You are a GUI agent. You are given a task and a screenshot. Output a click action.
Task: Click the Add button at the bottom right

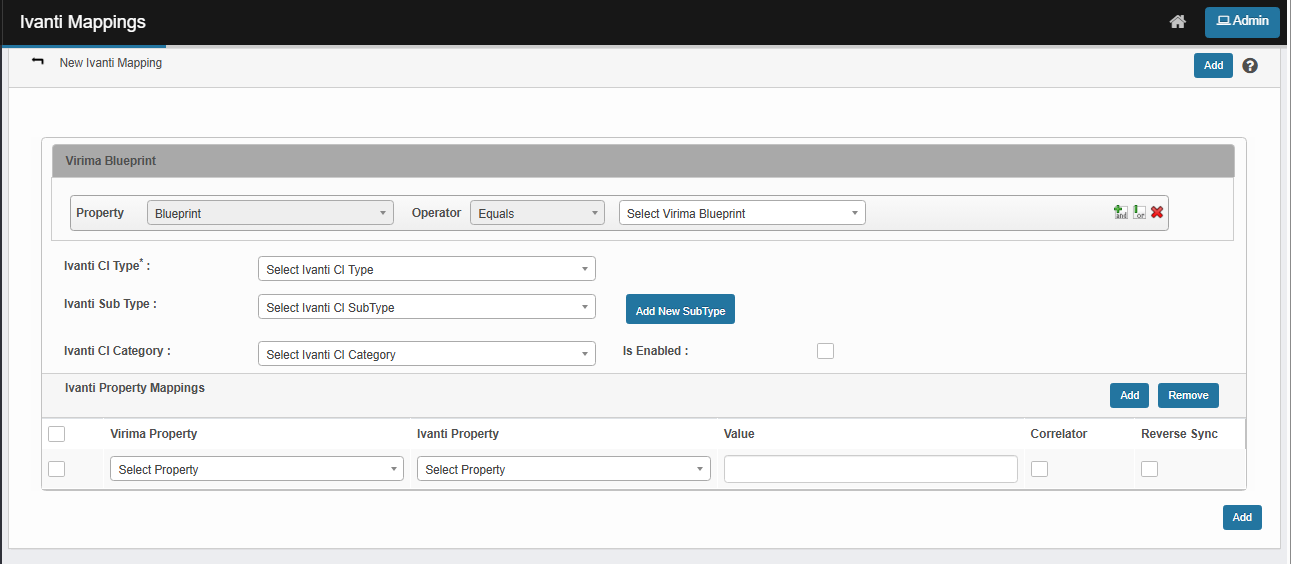click(x=1241, y=517)
